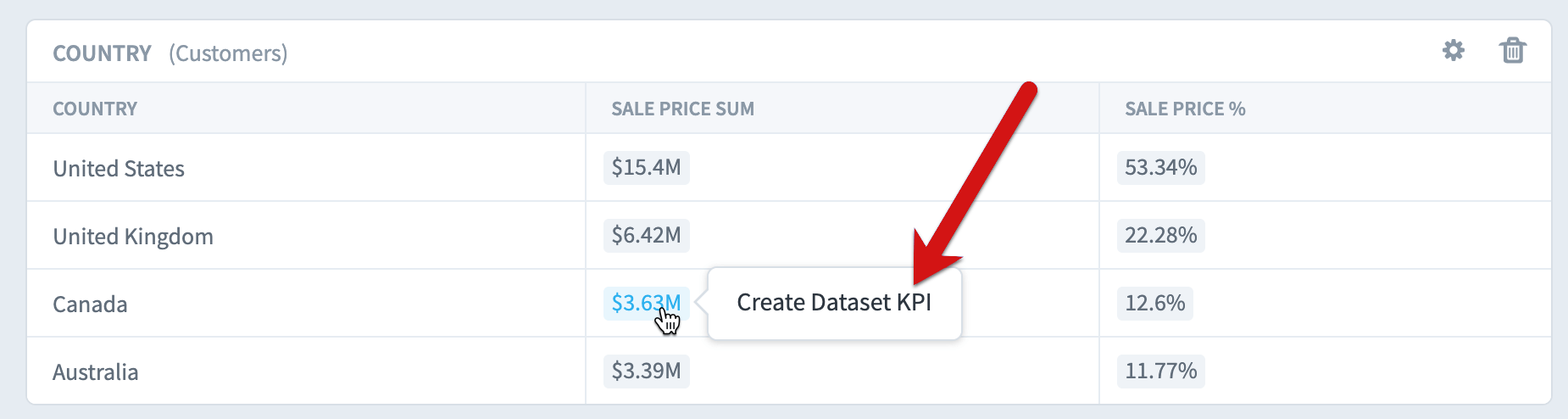Select the Create Dataset KPI option

tap(834, 303)
